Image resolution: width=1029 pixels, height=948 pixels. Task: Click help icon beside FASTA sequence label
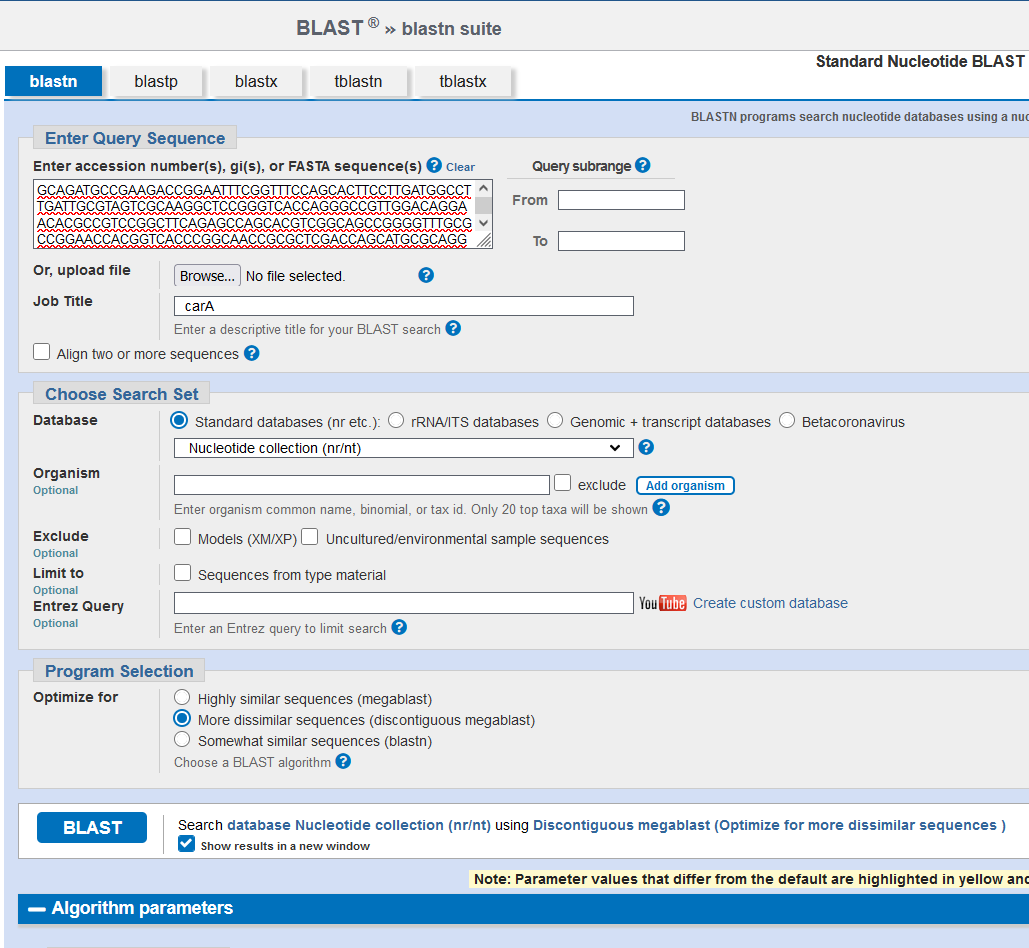pos(434,165)
